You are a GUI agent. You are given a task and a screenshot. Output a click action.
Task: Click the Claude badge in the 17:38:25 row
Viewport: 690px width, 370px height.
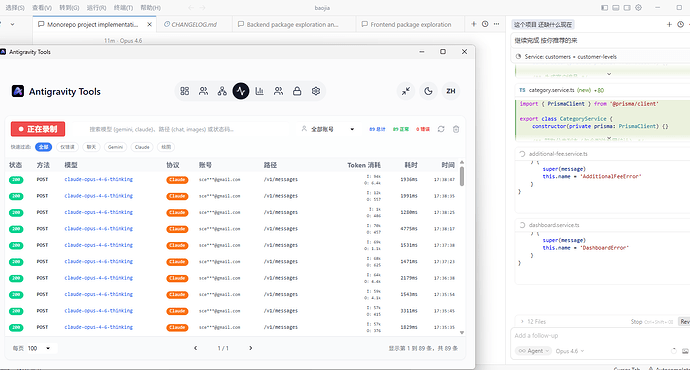(x=177, y=212)
